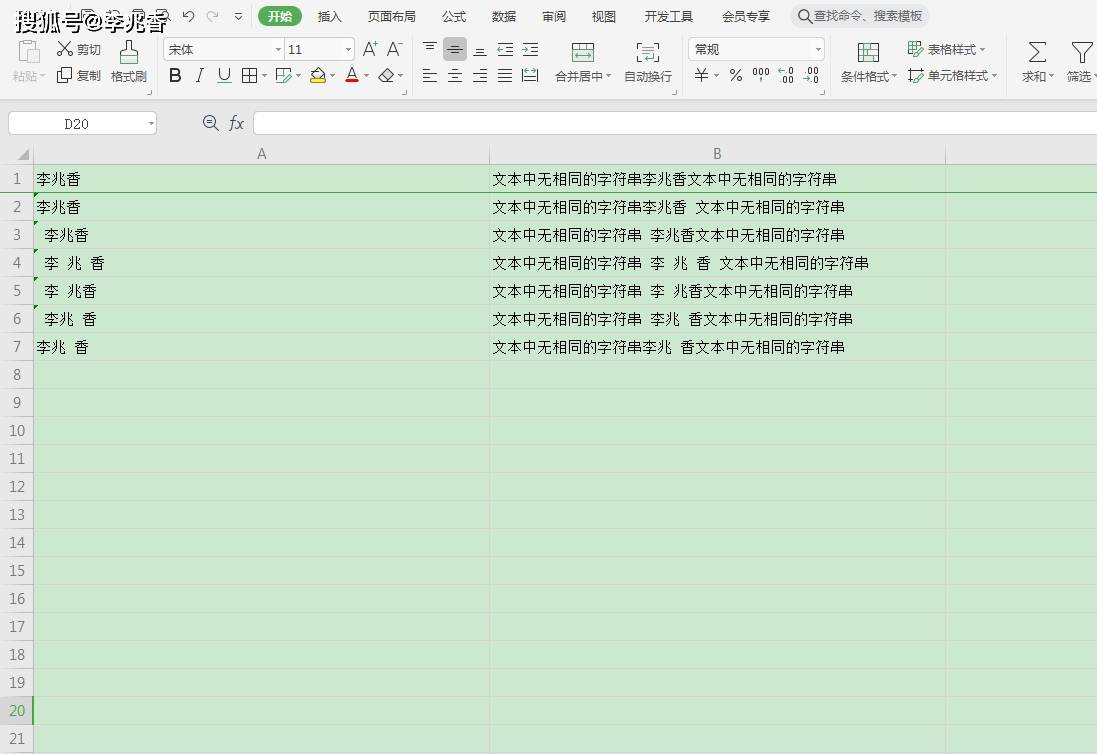Screen dimensions: 1097x754
Task: Click the command search box
Action: (x=860, y=16)
